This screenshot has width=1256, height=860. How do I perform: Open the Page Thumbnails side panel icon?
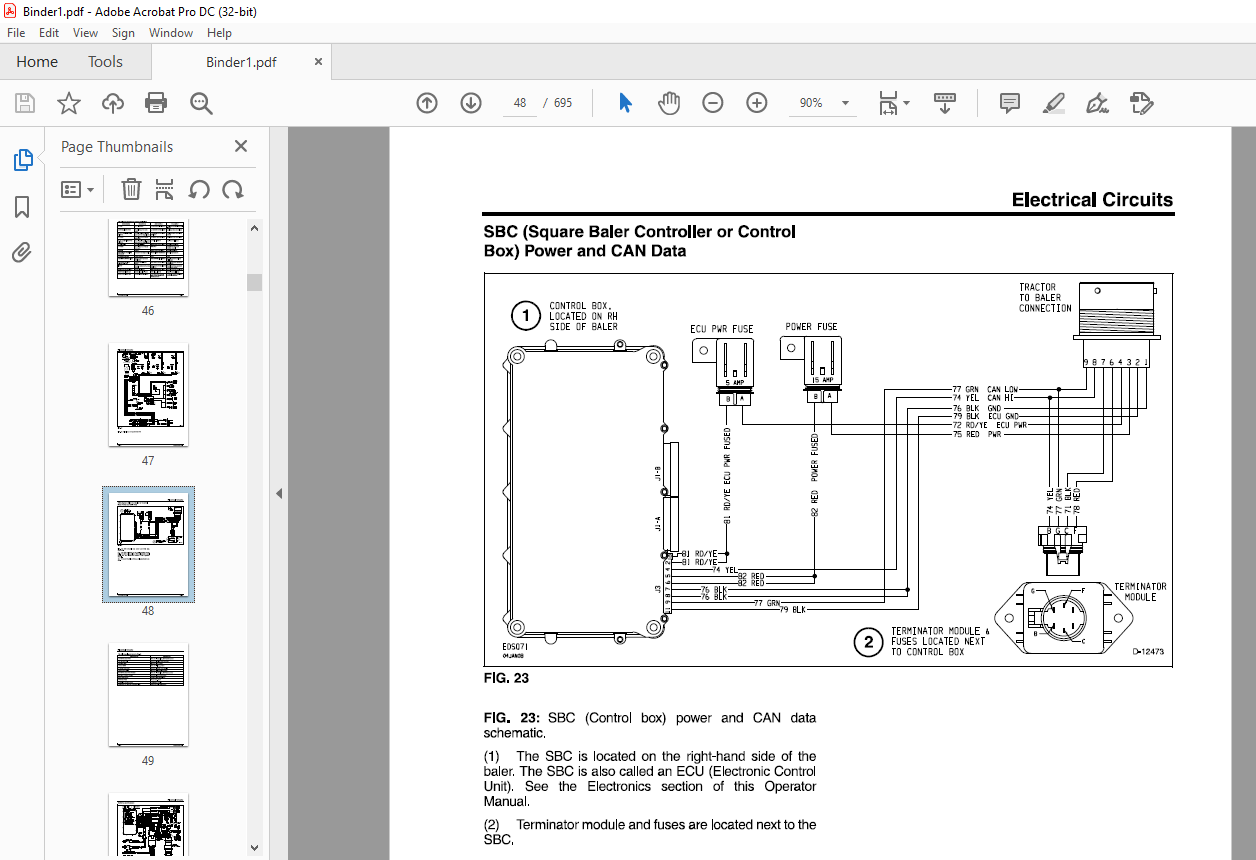22,159
